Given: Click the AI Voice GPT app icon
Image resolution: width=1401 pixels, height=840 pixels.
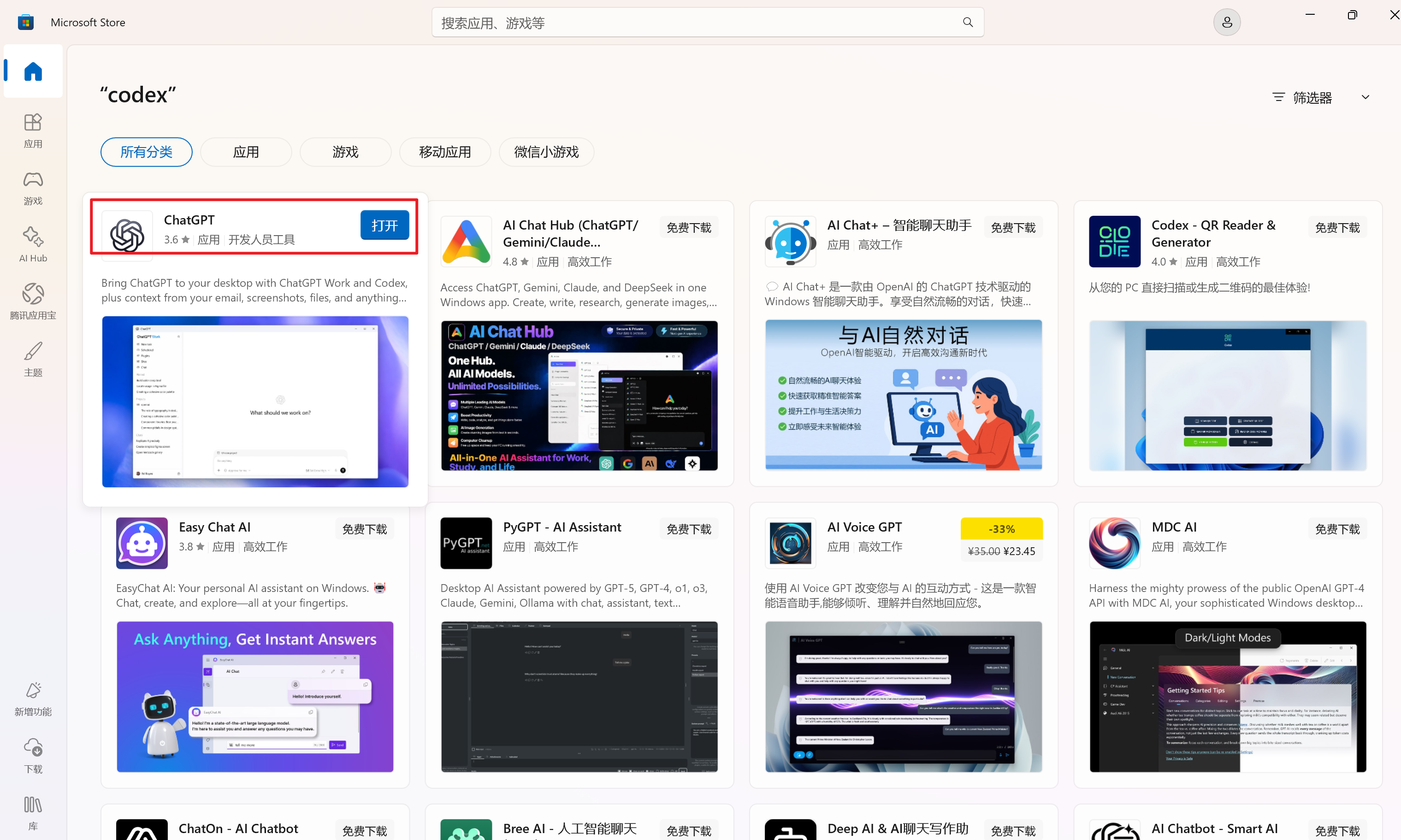Looking at the screenshot, I should (791, 544).
